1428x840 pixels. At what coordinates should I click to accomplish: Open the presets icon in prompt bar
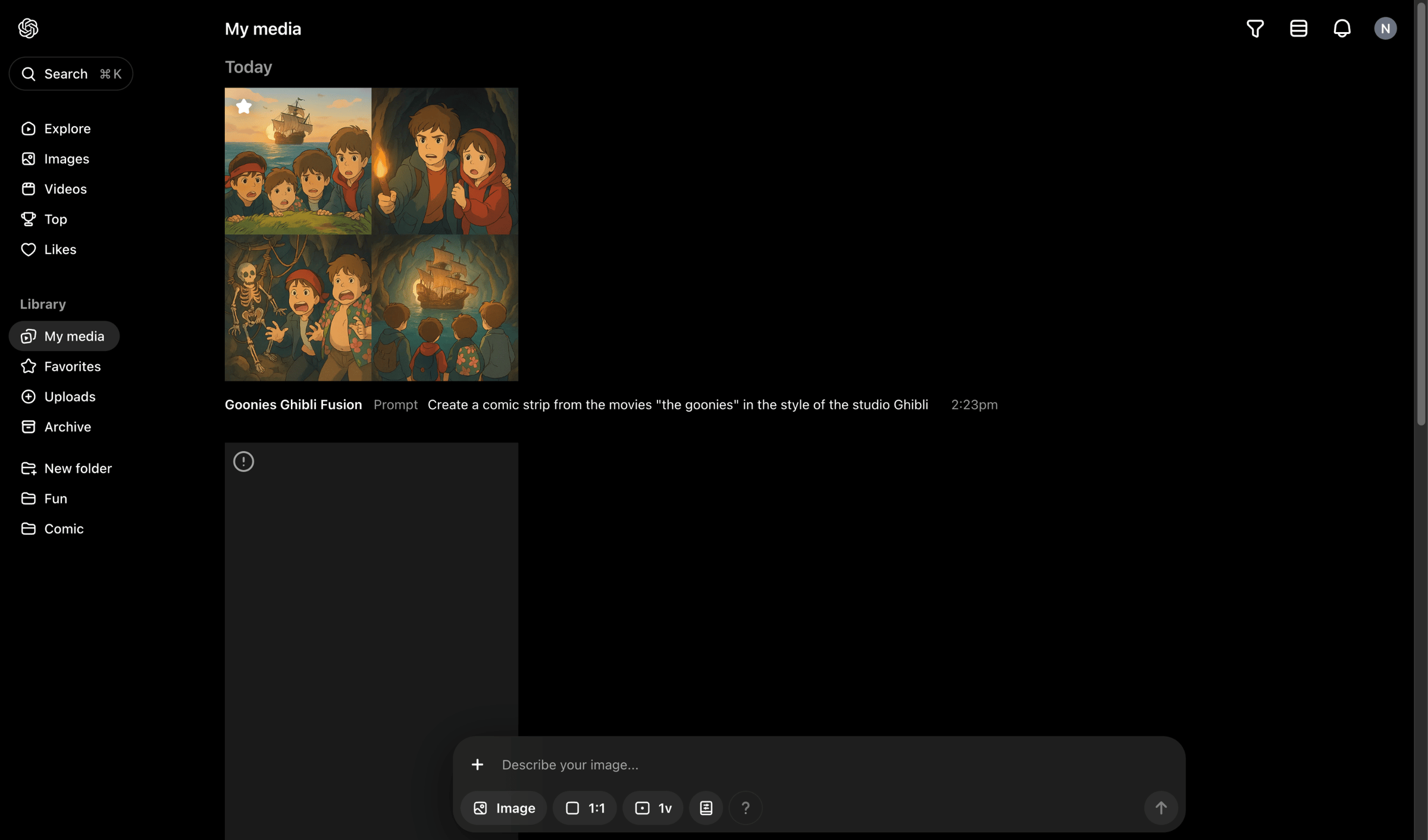pyautogui.click(x=706, y=808)
